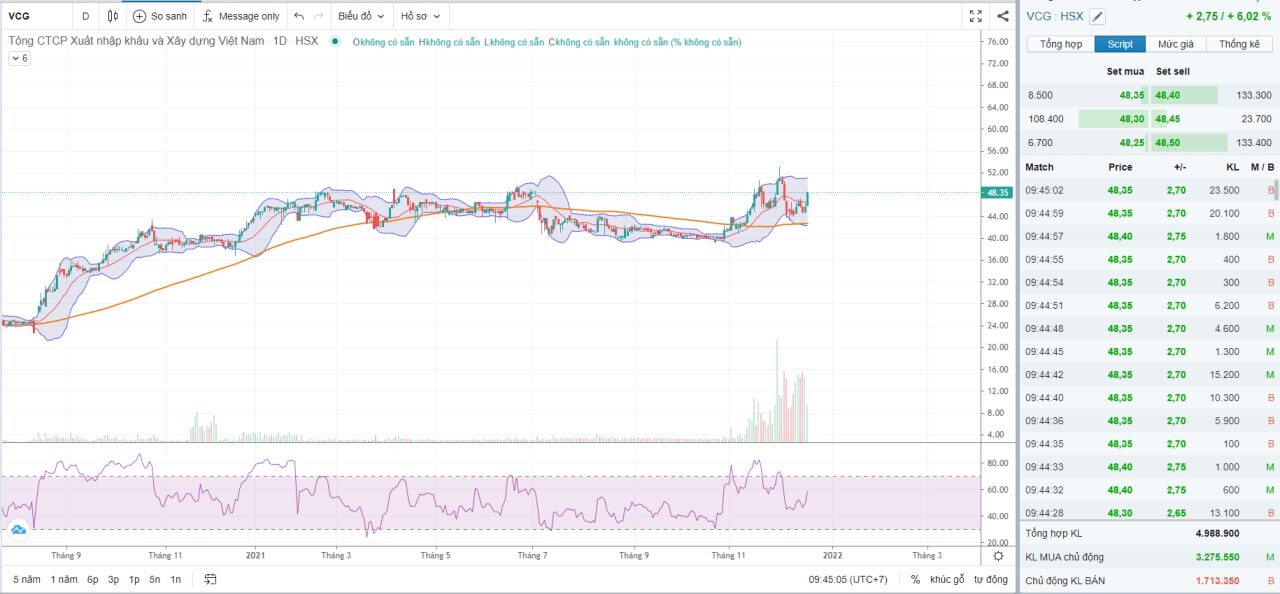The height and width of the screenshot is (594, 1280).
Task: Set range to 5n
Action: (x=155, y=579)
